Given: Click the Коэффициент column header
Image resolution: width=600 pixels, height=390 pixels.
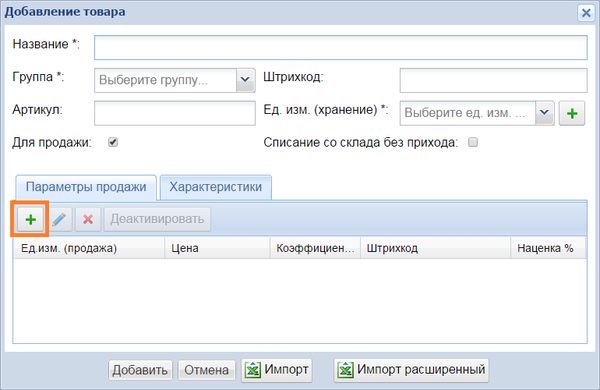Looking at the screenshot, I should pos(315,248).
